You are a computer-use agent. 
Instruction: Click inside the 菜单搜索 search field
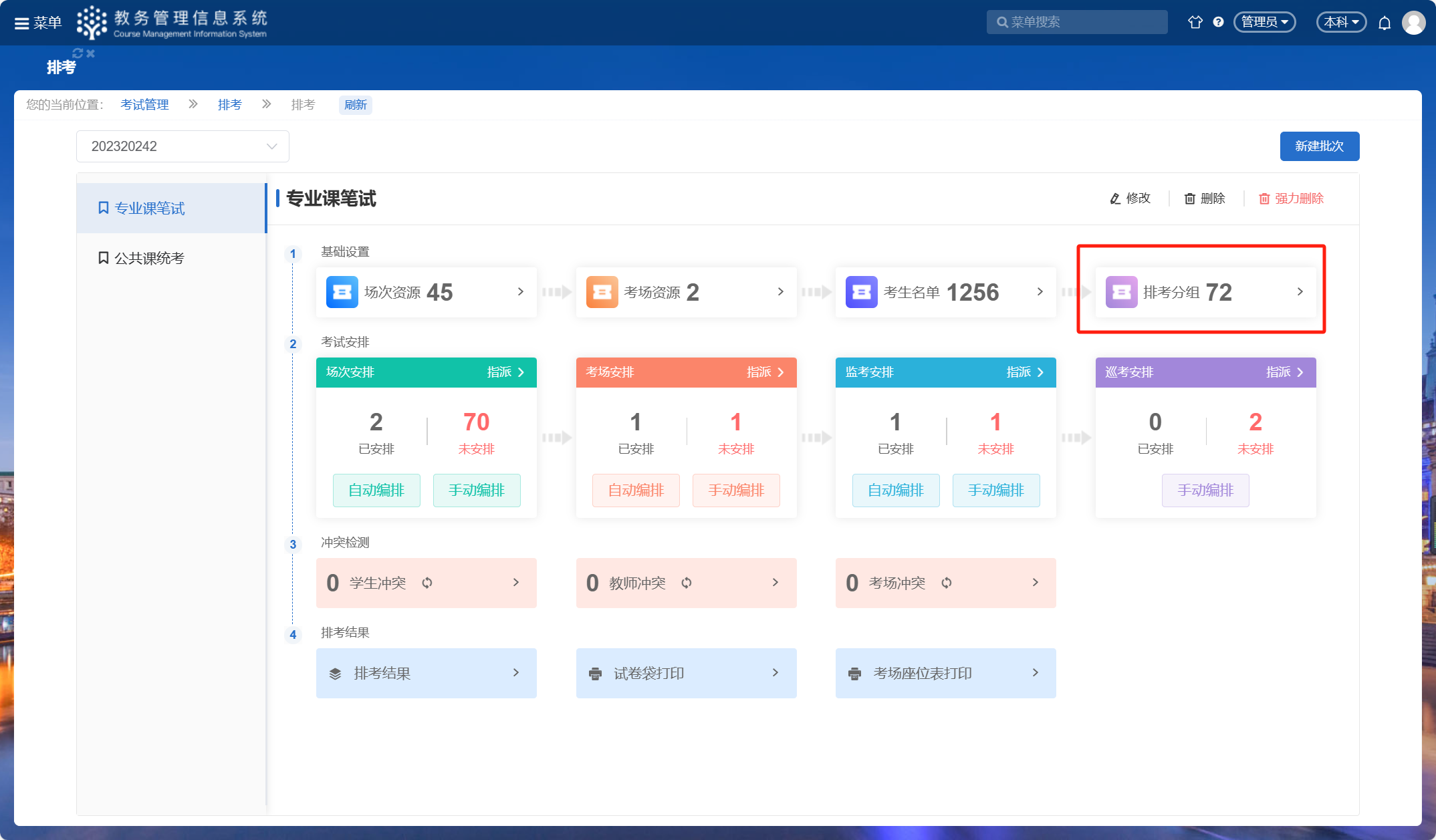point(1083,22)
